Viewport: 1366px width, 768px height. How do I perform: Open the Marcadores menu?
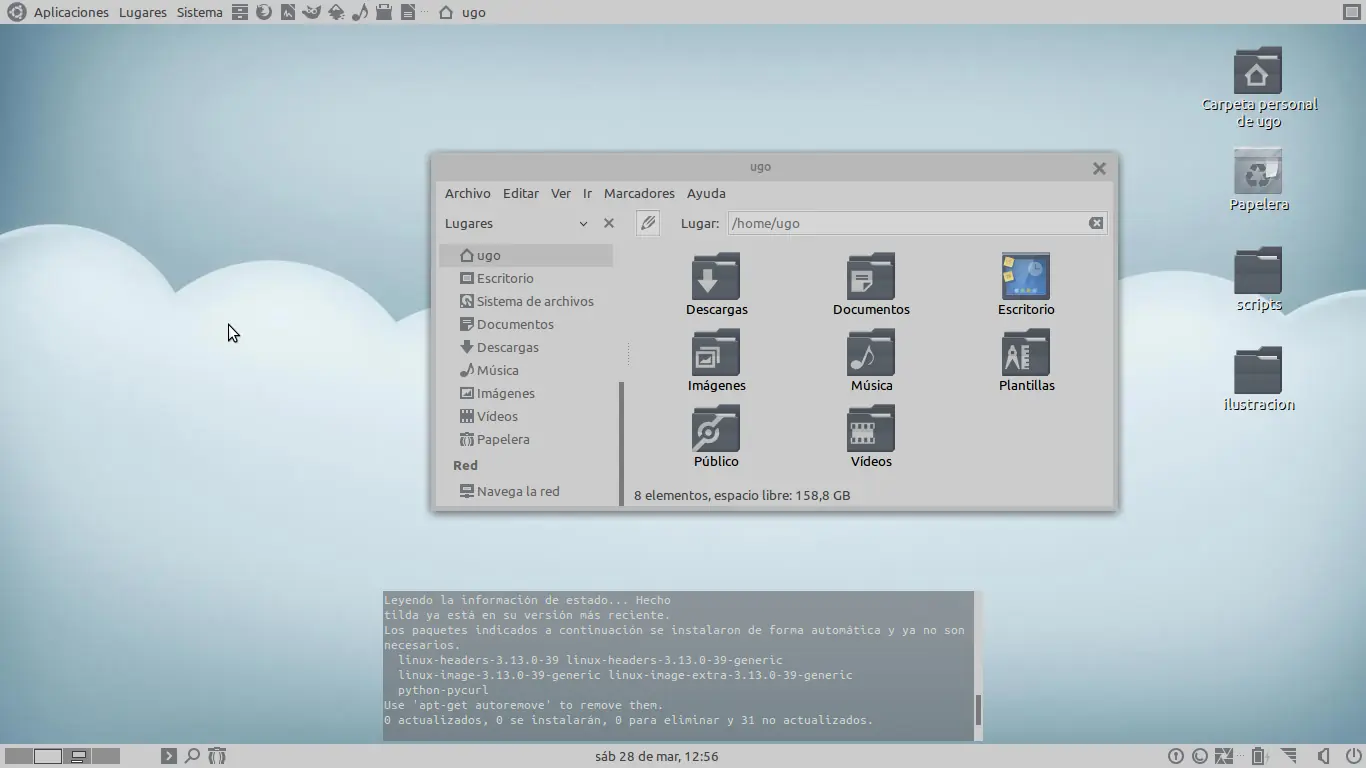(x=639, y=193)
